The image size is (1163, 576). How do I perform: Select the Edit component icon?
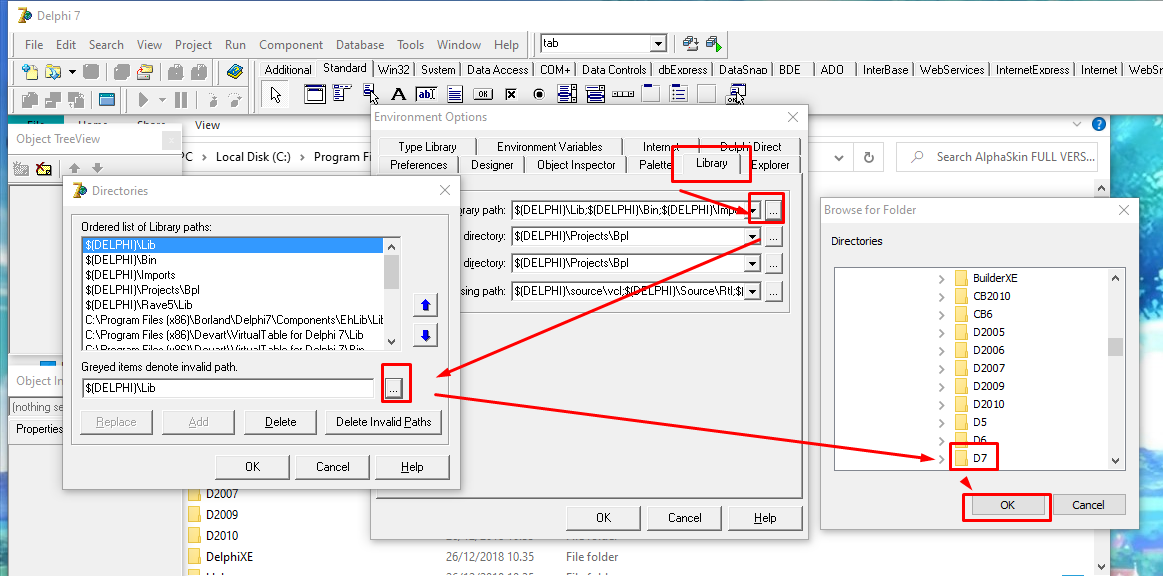425,93
